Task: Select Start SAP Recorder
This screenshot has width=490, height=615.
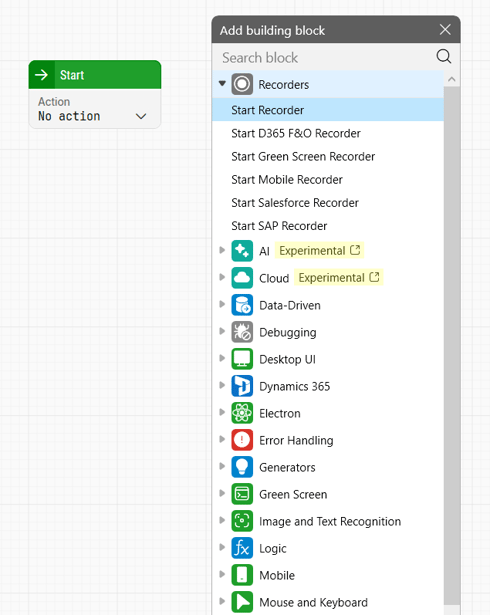Action: [328, 226]
